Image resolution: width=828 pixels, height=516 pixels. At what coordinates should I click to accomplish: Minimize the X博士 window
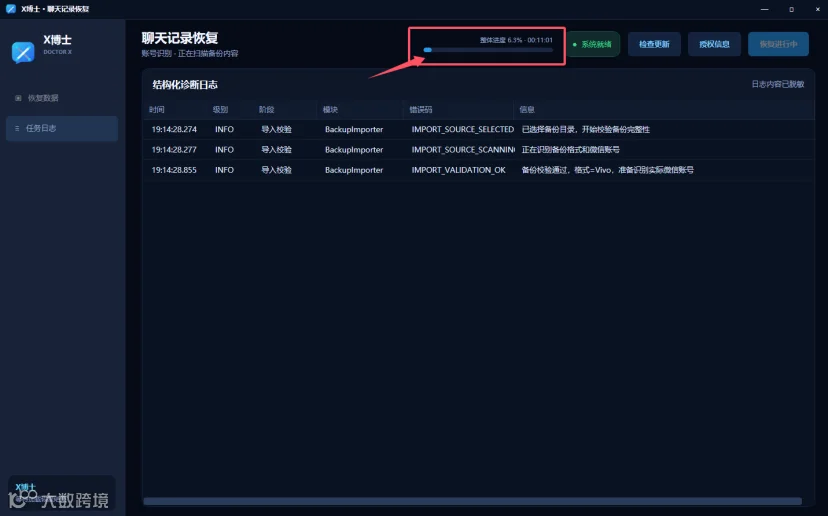click(x=765, y=9)
